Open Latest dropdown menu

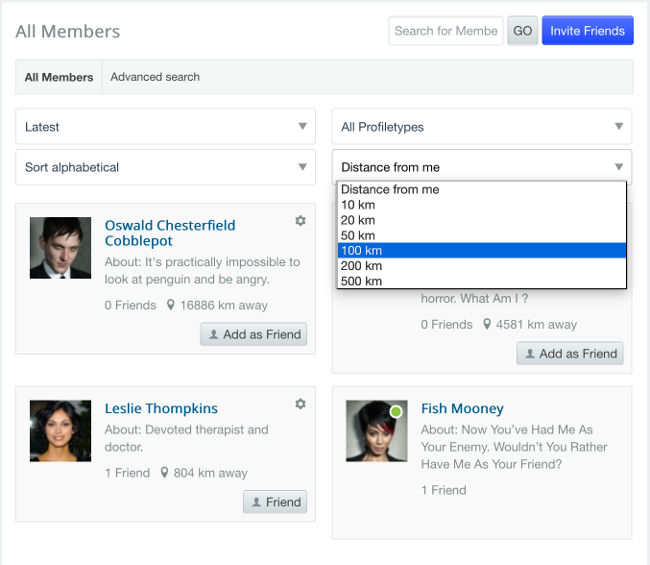click(165, 126)
